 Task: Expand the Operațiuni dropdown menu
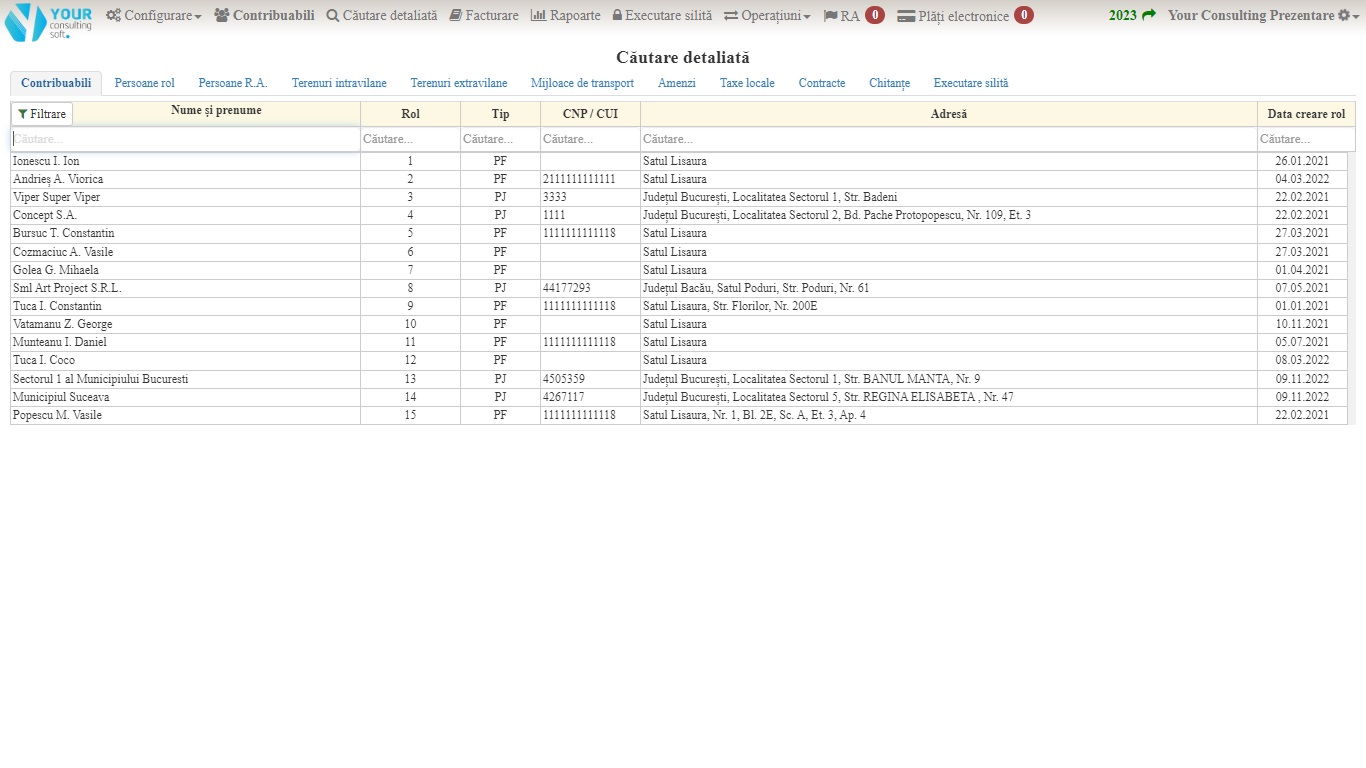(x=767, y=16)
